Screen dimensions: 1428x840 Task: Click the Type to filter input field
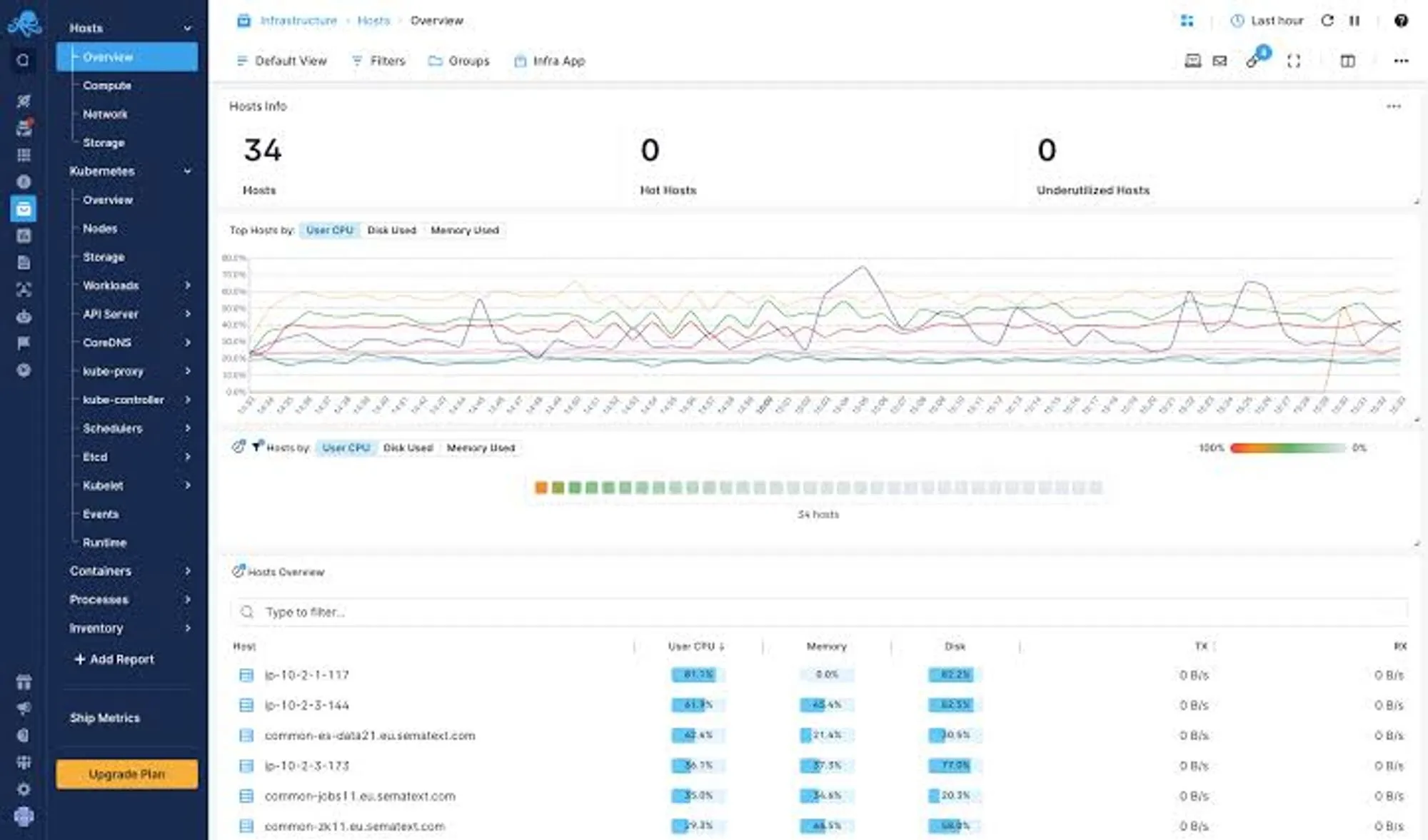[x=819, y=612]
